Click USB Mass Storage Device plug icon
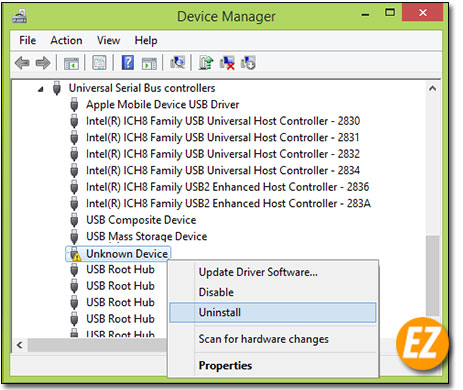 [x=74, y=237]
